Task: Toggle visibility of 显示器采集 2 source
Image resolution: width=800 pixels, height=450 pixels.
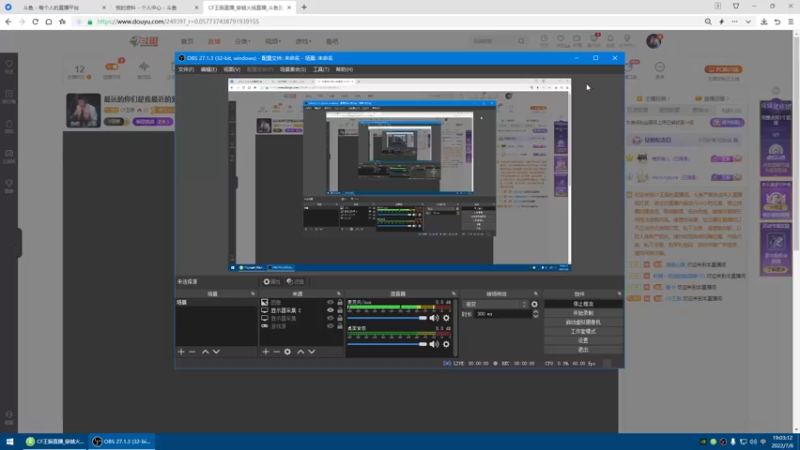Action: pyautogui.click(x=330, y=310)
